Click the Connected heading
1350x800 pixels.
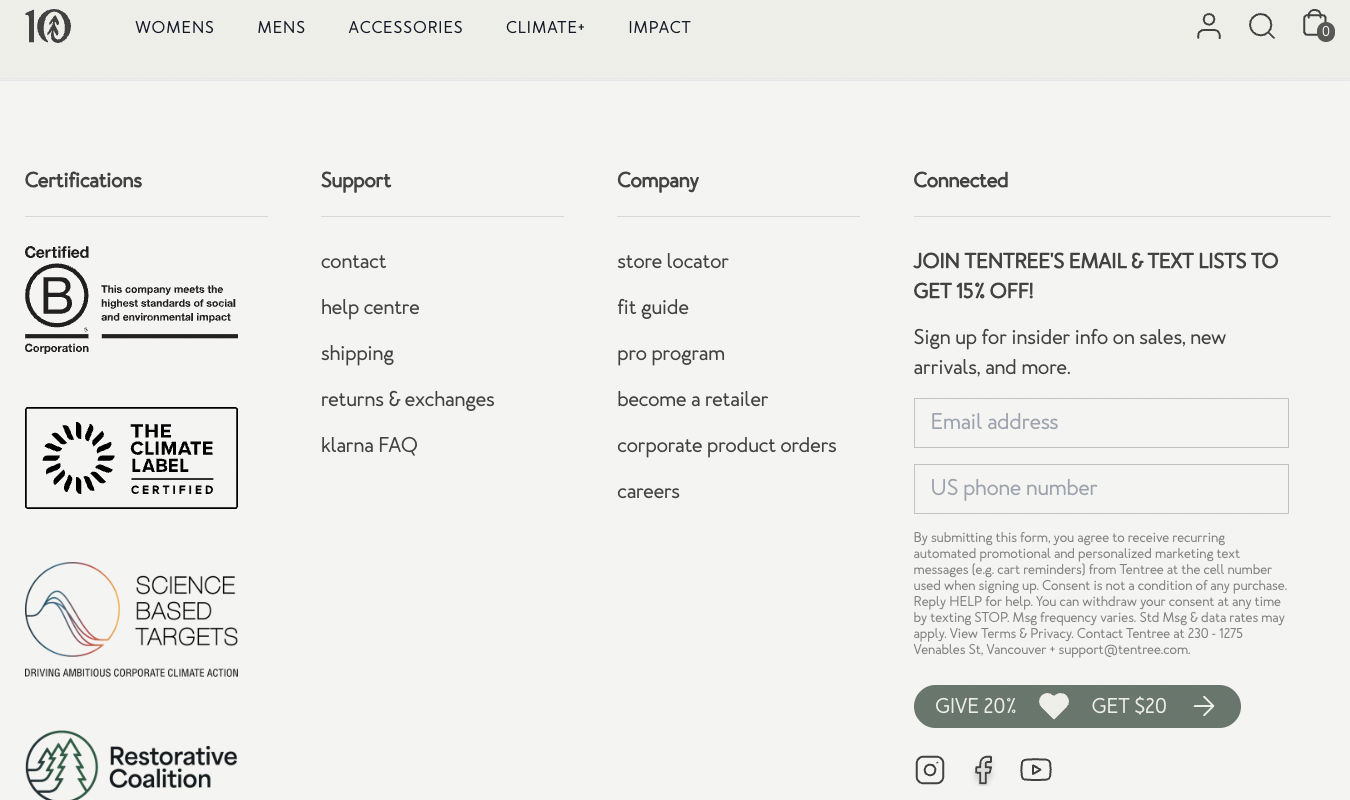click(x=961, y=180)
